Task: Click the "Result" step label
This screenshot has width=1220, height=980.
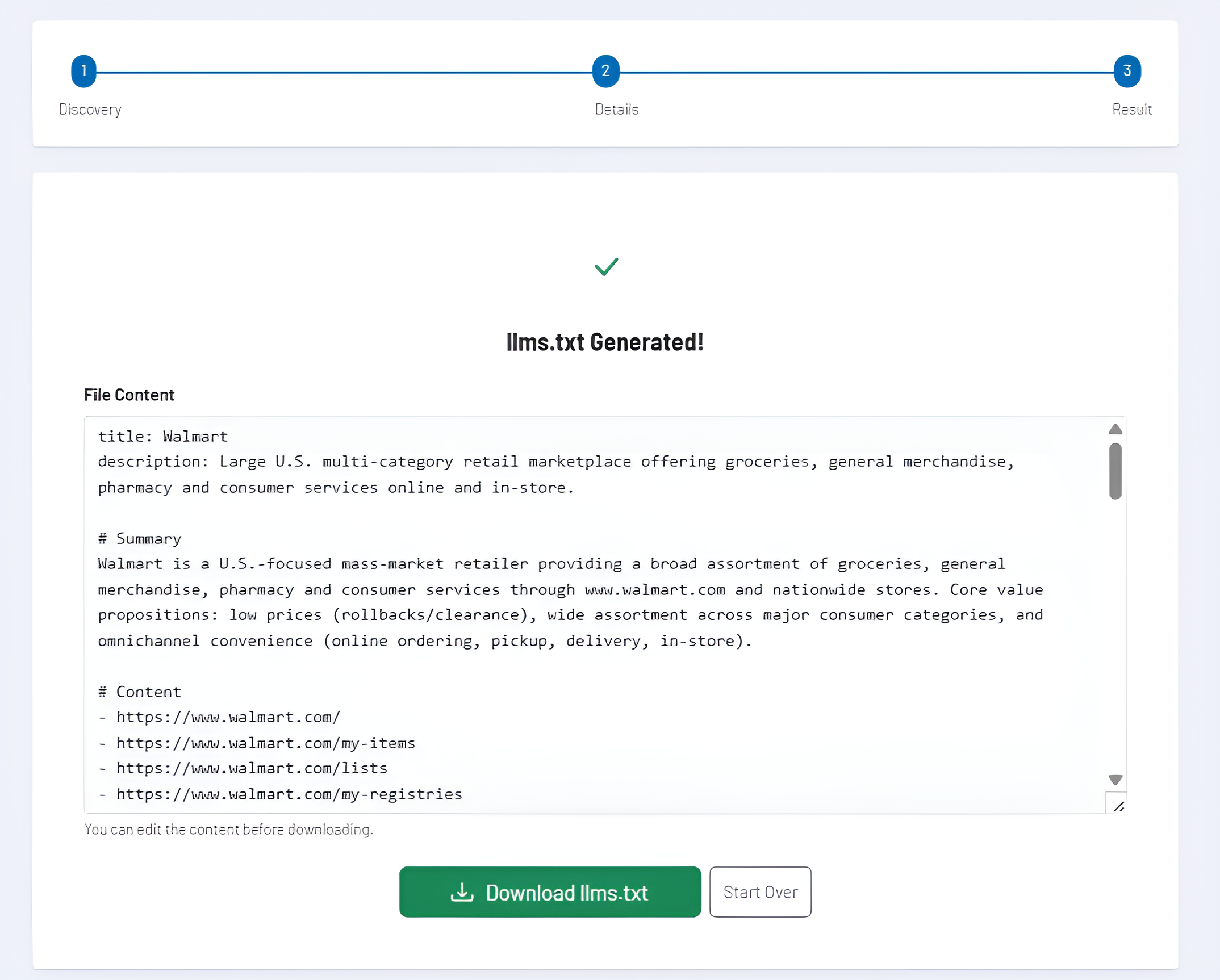Action: click(x=1132, y=109)
